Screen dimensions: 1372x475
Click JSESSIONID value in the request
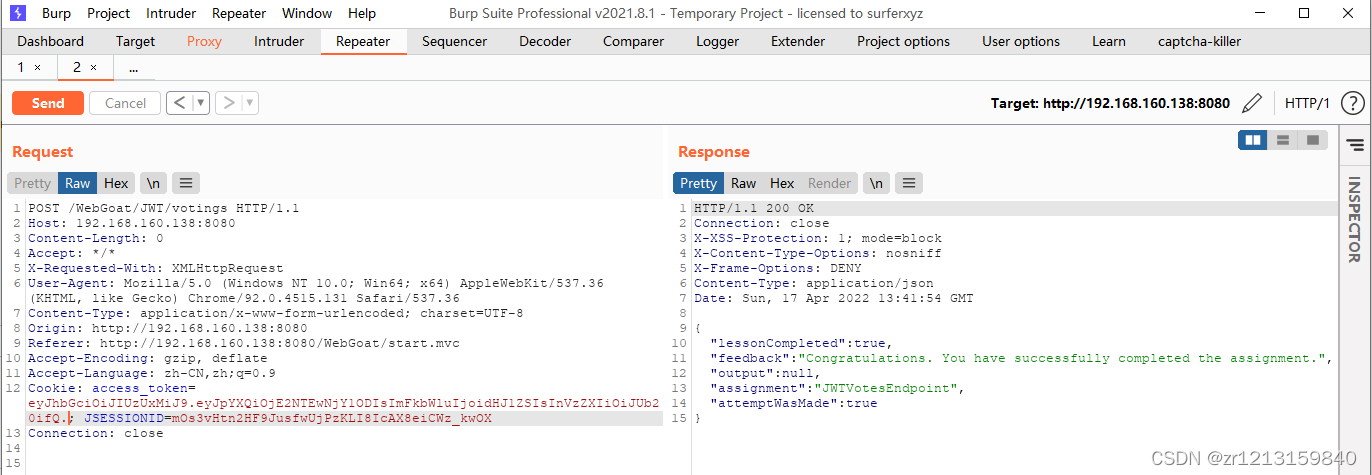(330, 418)
